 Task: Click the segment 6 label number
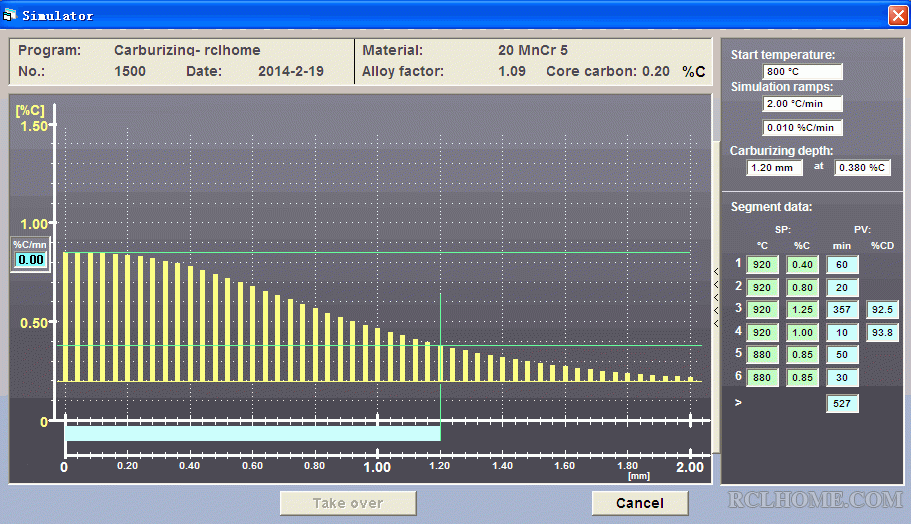(738, 376)
